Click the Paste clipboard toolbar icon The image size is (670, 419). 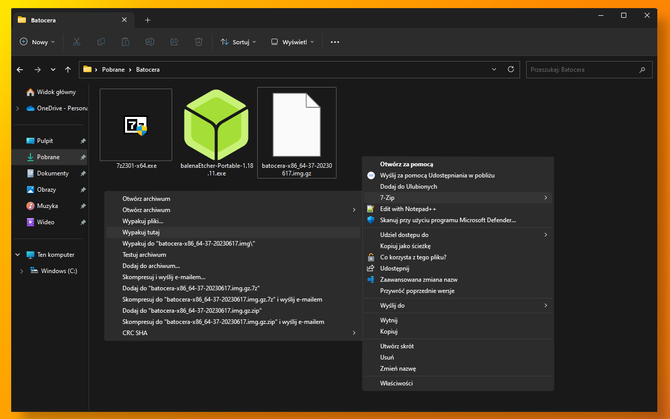[x=125, y=42]
